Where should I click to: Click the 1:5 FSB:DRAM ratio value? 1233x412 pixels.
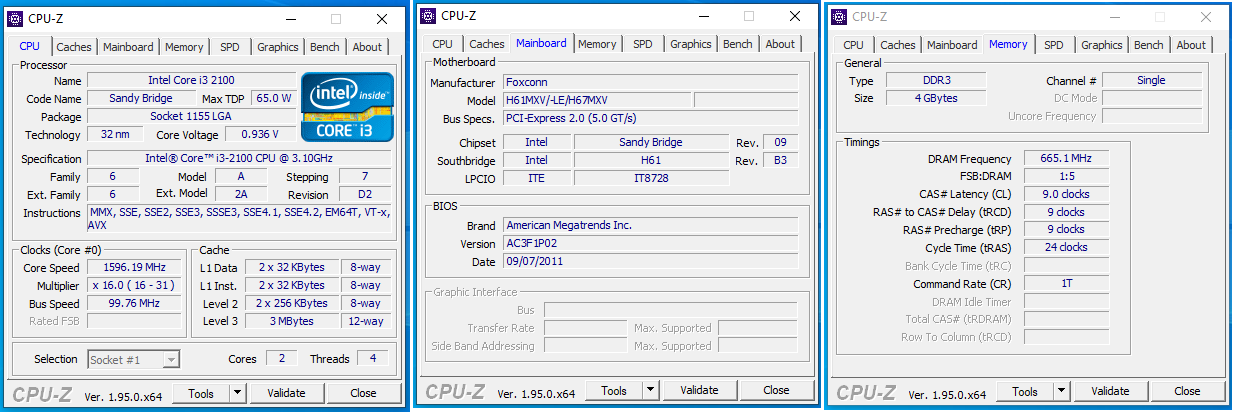[1067, 176]
